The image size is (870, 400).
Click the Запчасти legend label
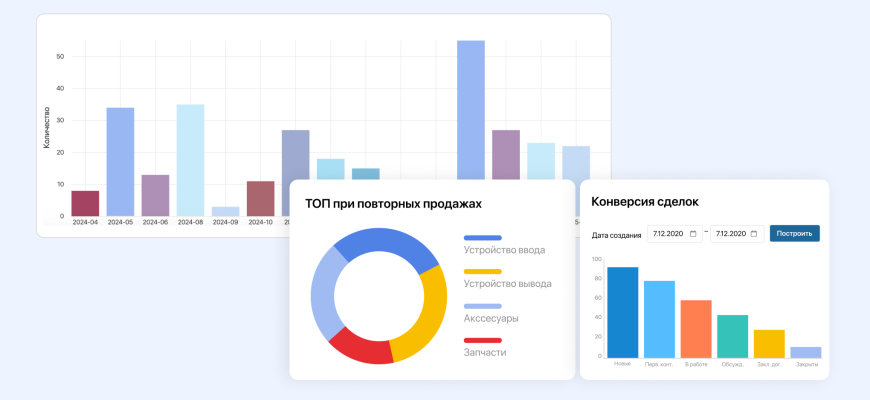[x=485, y=352]
